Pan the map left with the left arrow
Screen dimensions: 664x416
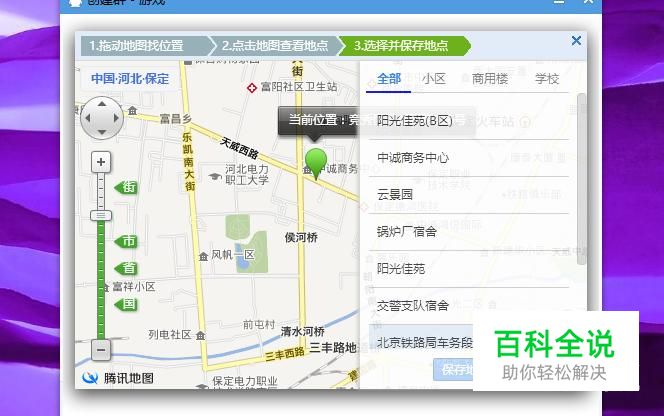tap(88, 118)
